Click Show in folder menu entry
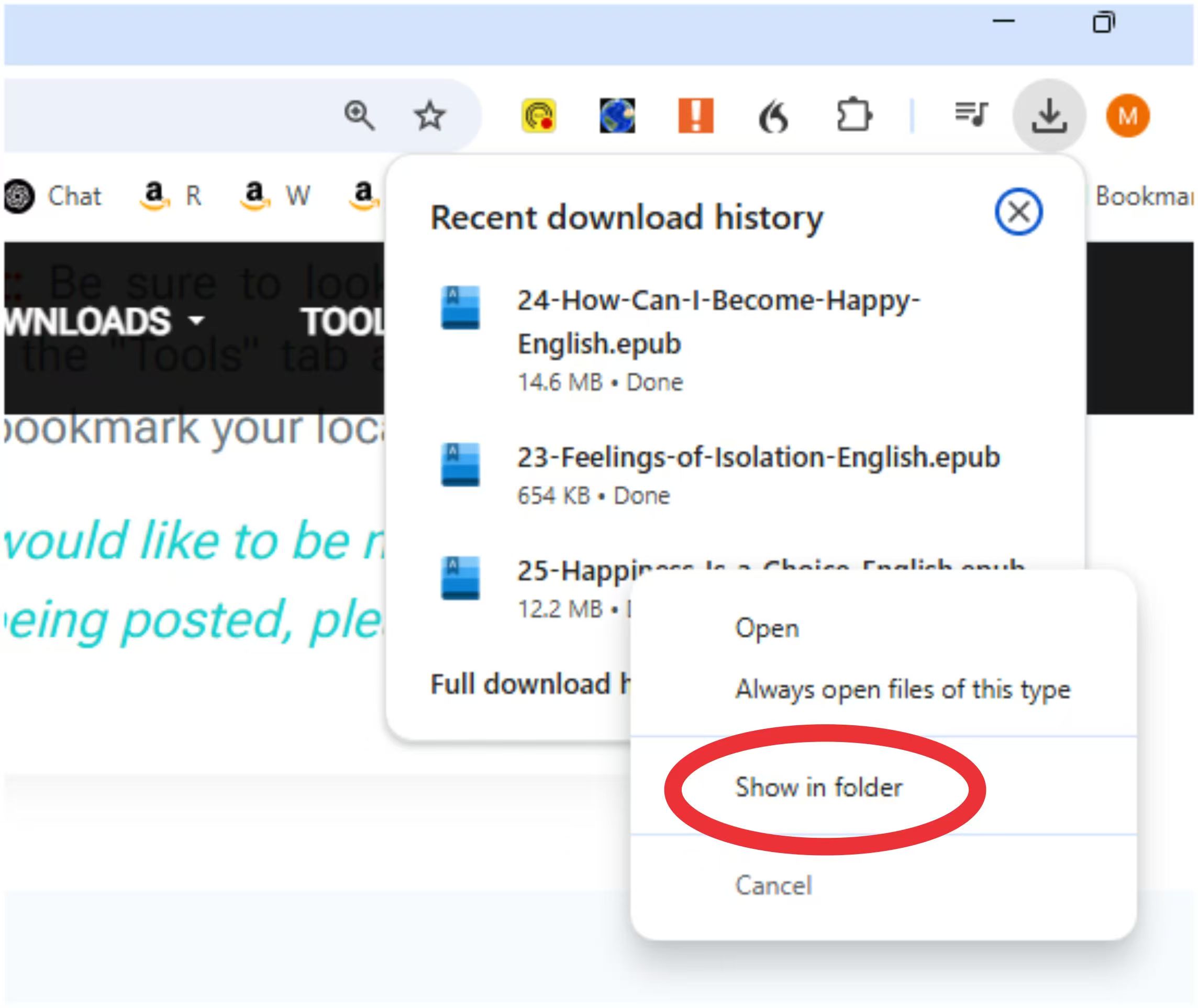The height and width of the screenshot is (1008, 1198). click(x=818, y=788)
